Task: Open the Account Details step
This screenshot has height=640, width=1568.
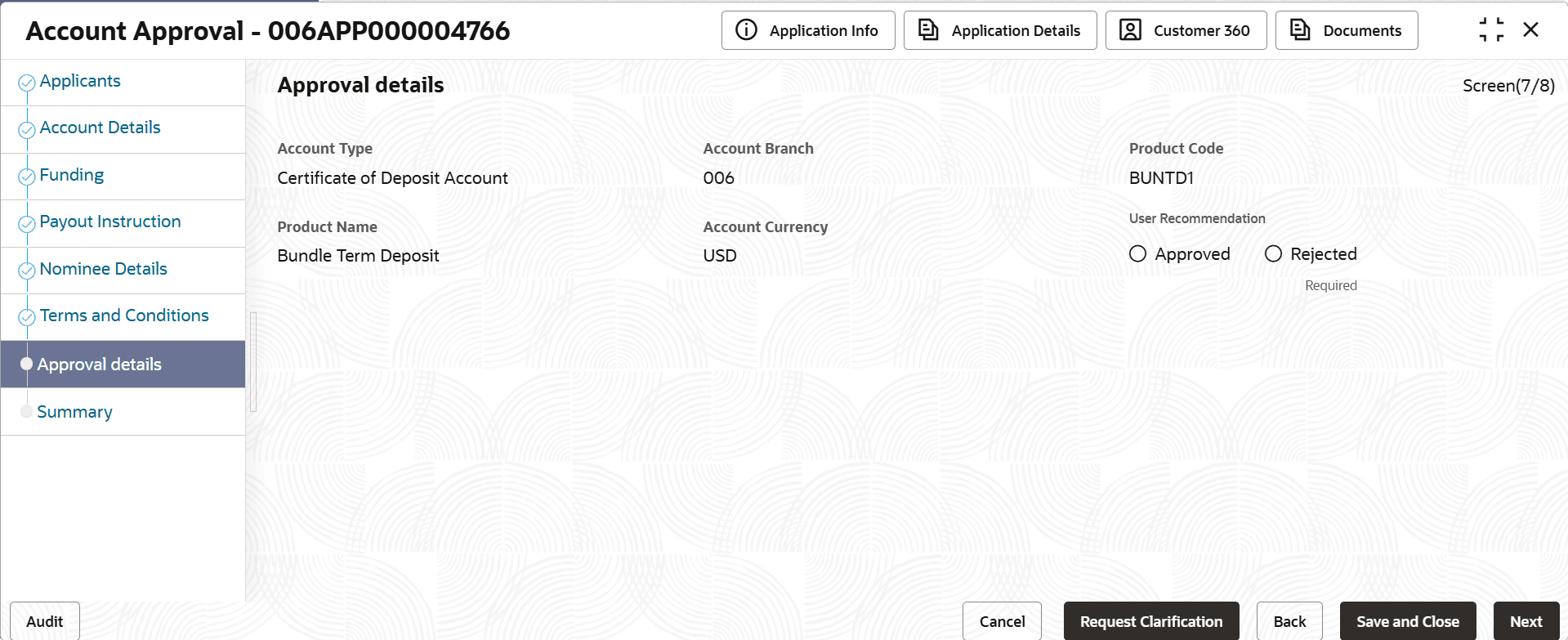Action: pos(100,128)
